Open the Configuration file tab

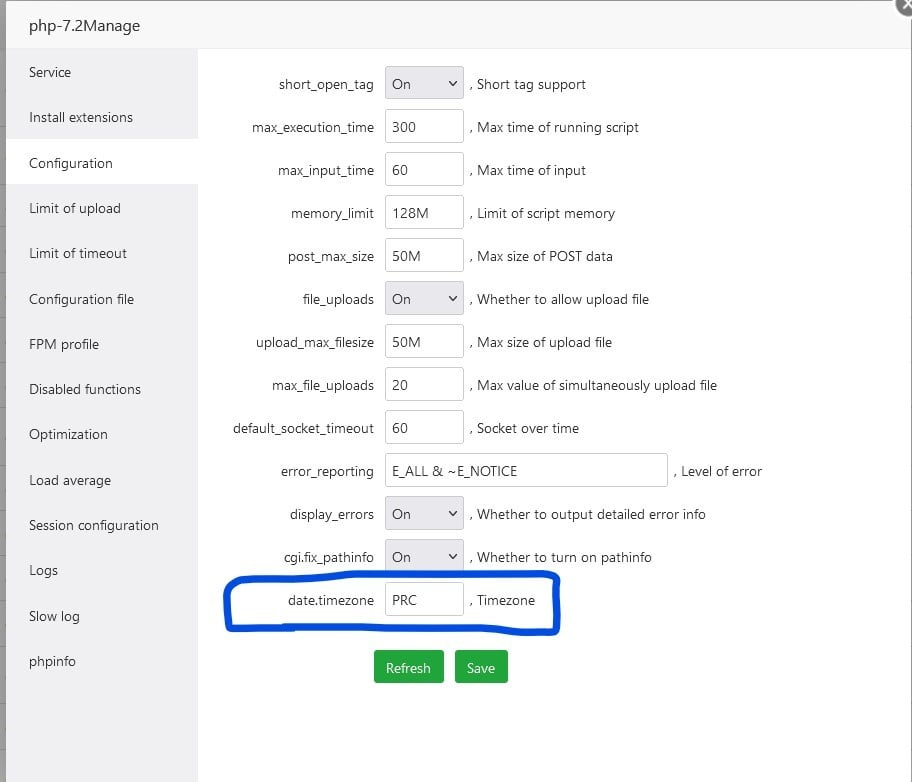pyautogui.click(x=81, y=299)
